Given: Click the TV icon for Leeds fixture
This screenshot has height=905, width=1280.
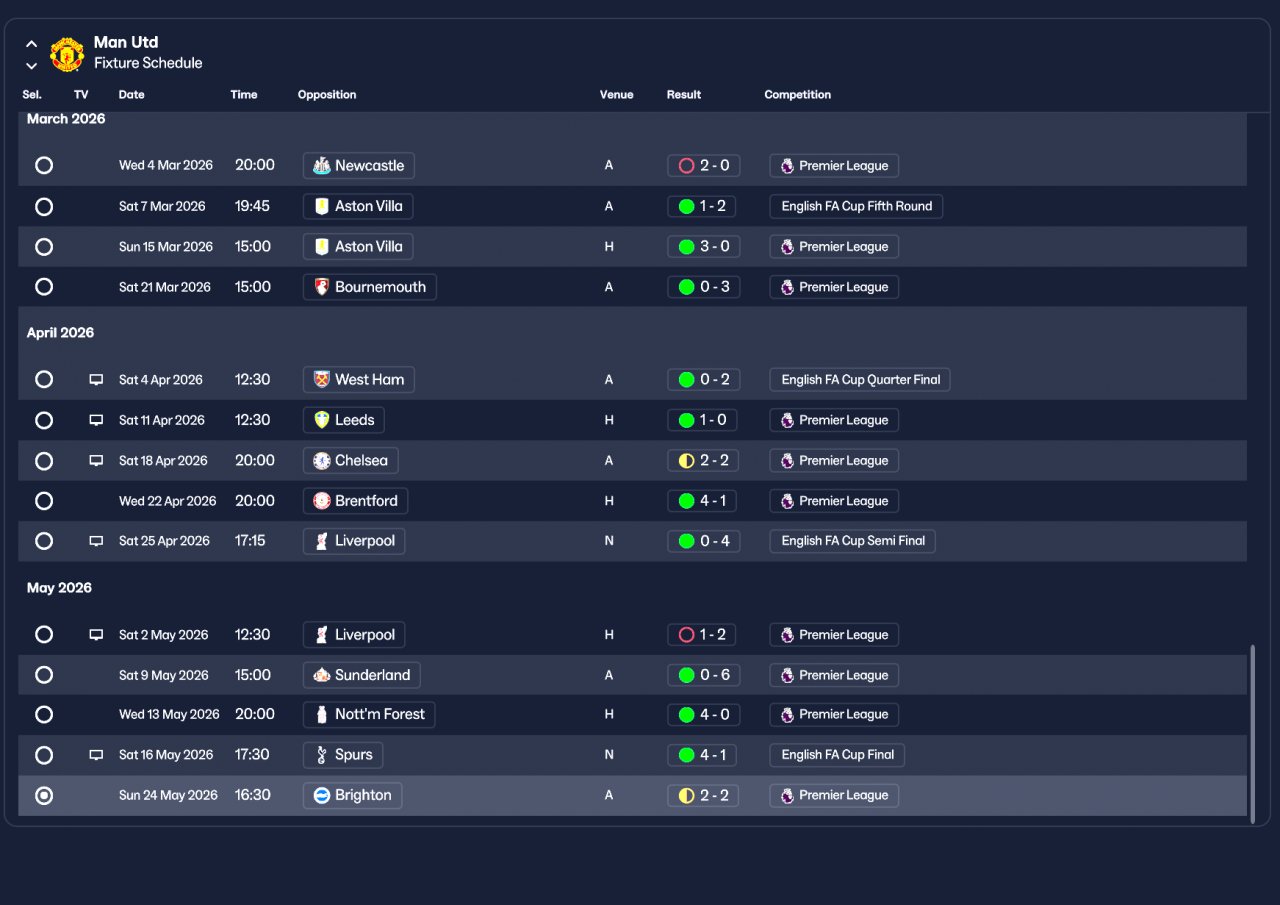Looking at the screenshot, I should 96,420.
